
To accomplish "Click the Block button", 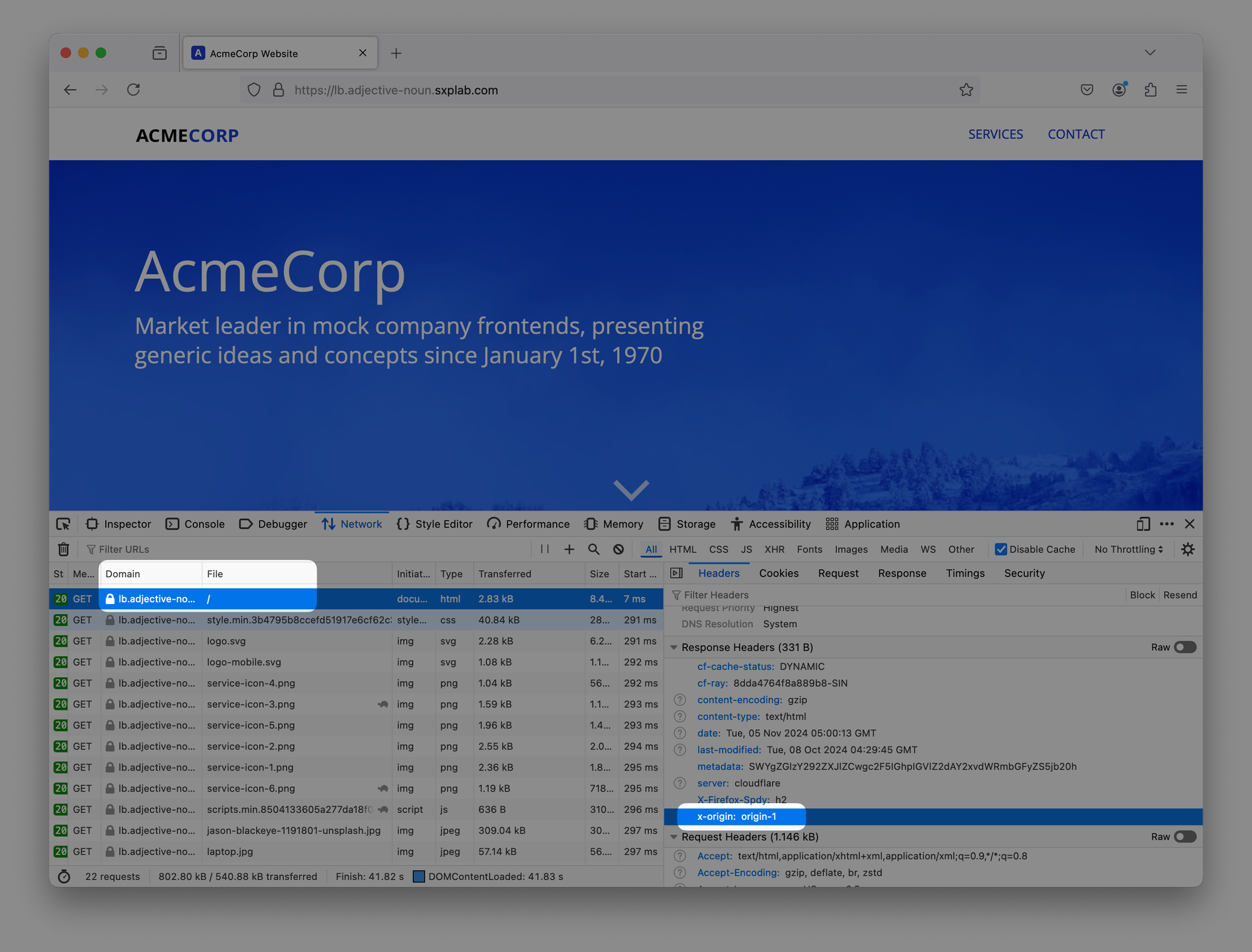I will [x=1142, y=595].
